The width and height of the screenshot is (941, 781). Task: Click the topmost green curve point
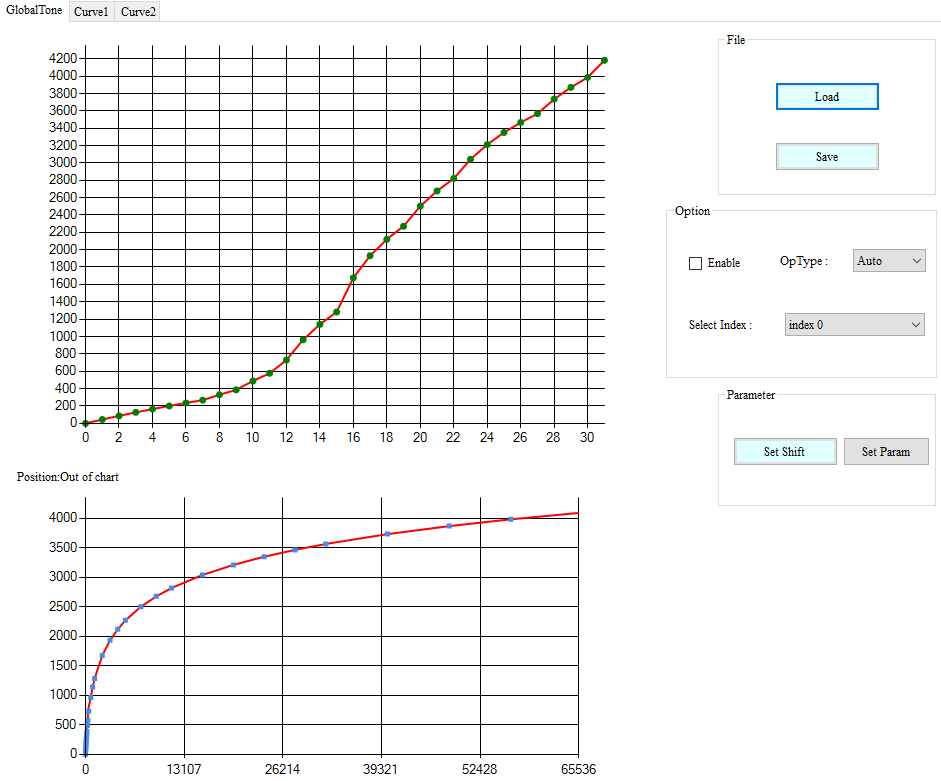603,60
